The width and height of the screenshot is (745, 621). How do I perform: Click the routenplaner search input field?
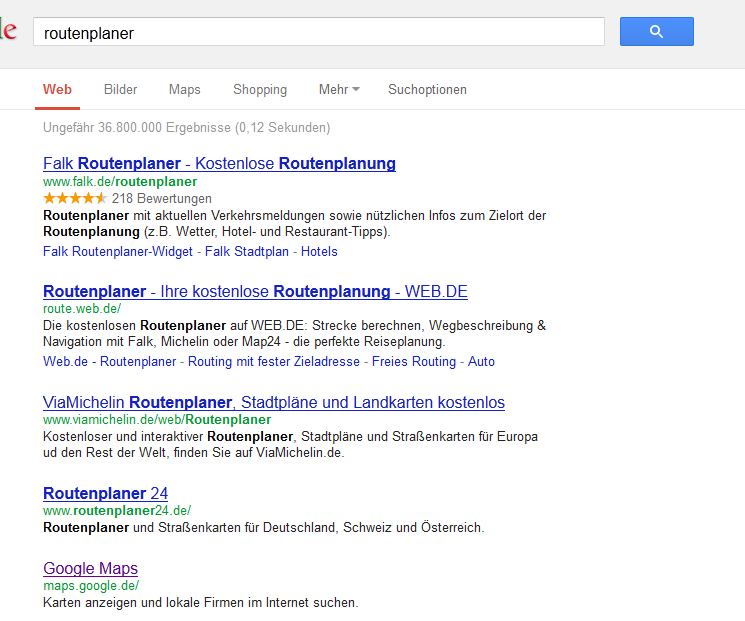point(319,32)
